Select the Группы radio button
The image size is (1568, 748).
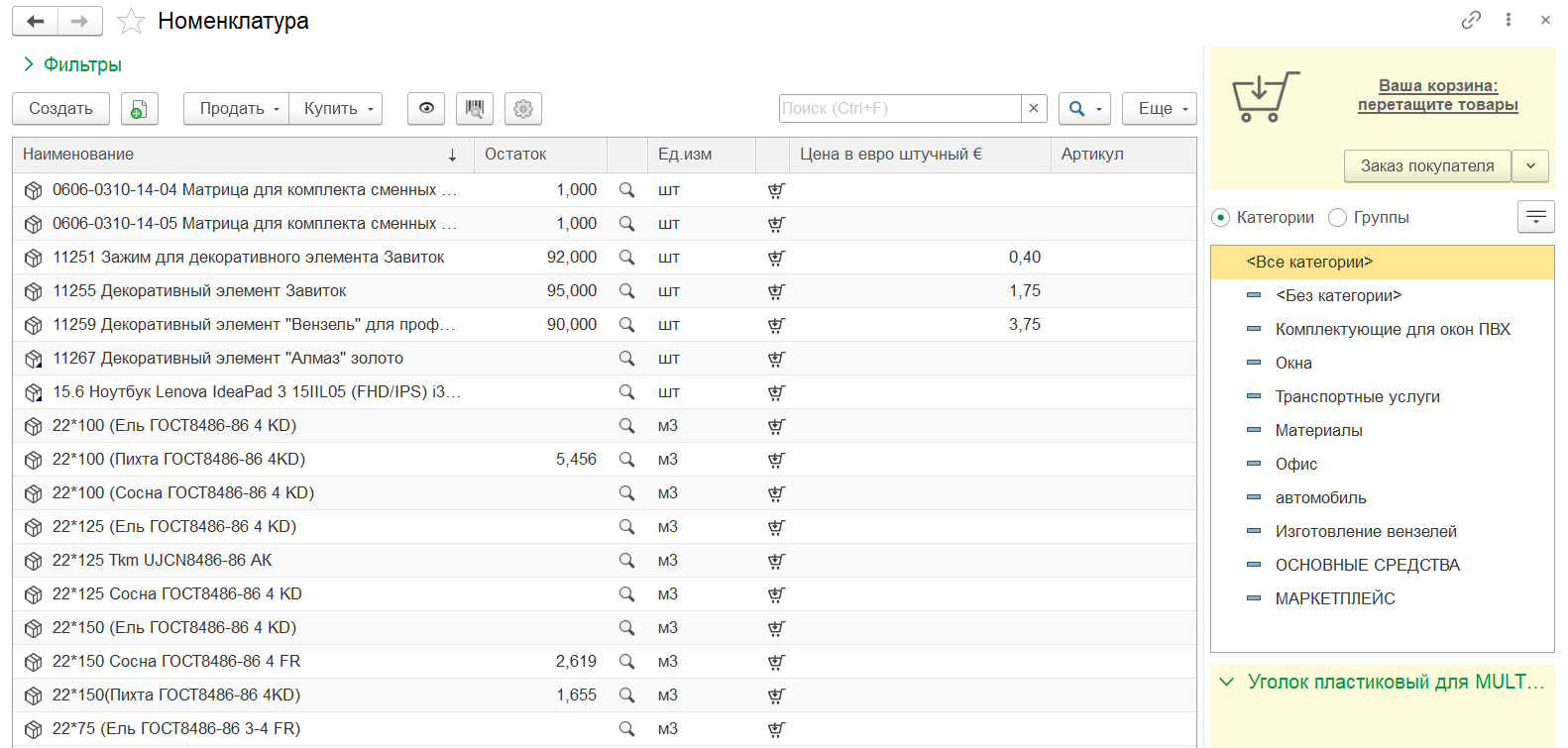pos(1338,218)
